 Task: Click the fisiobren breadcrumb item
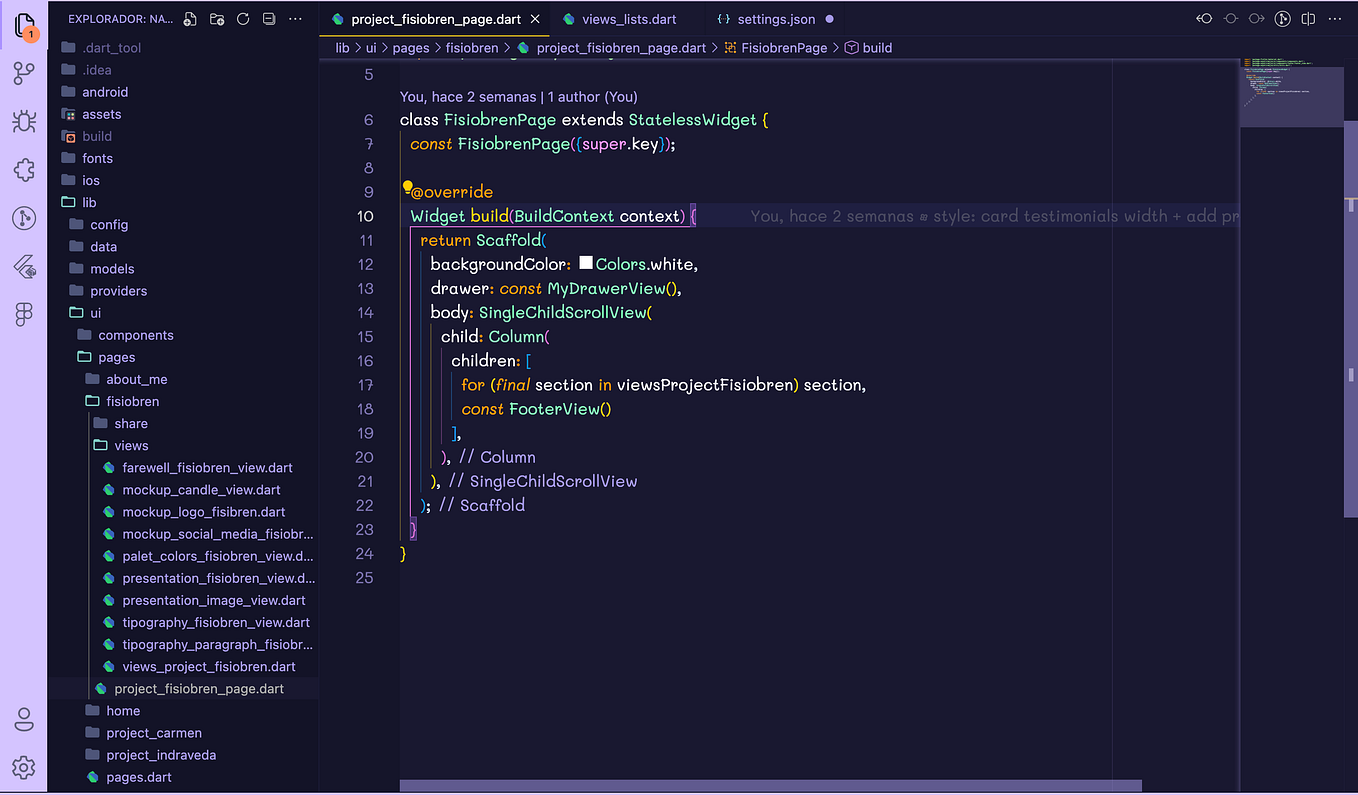pyautogui.click(x=471, y=47)
